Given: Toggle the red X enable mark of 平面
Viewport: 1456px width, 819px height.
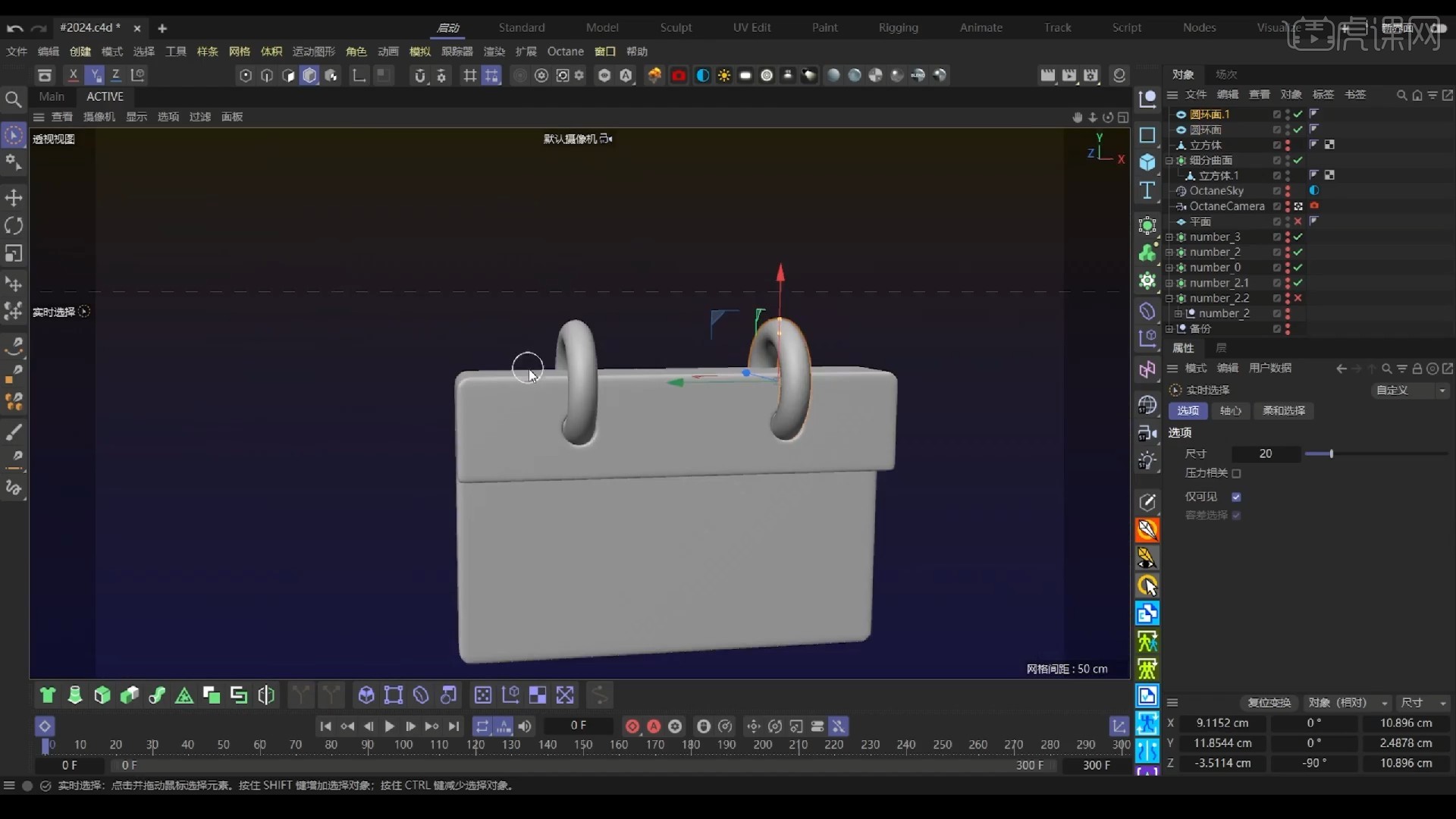Looking at the screenshot, I should click(x=1298, y=221).
